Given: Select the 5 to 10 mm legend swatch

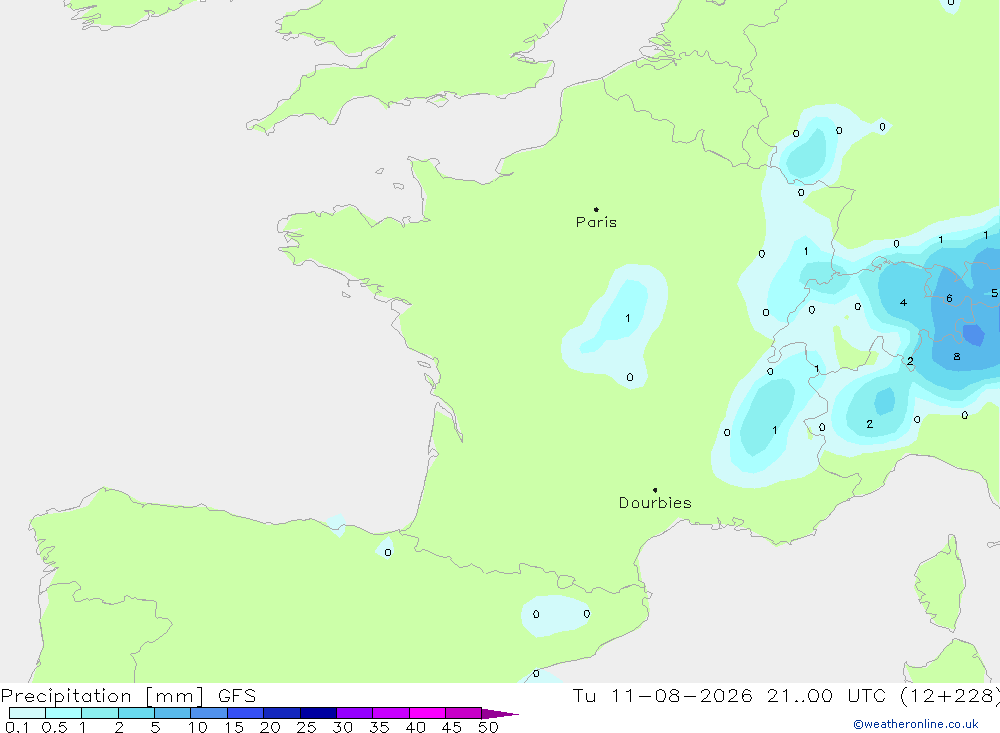Looking at the screenshot, I should pyautogui.click(x=173, y=713).
